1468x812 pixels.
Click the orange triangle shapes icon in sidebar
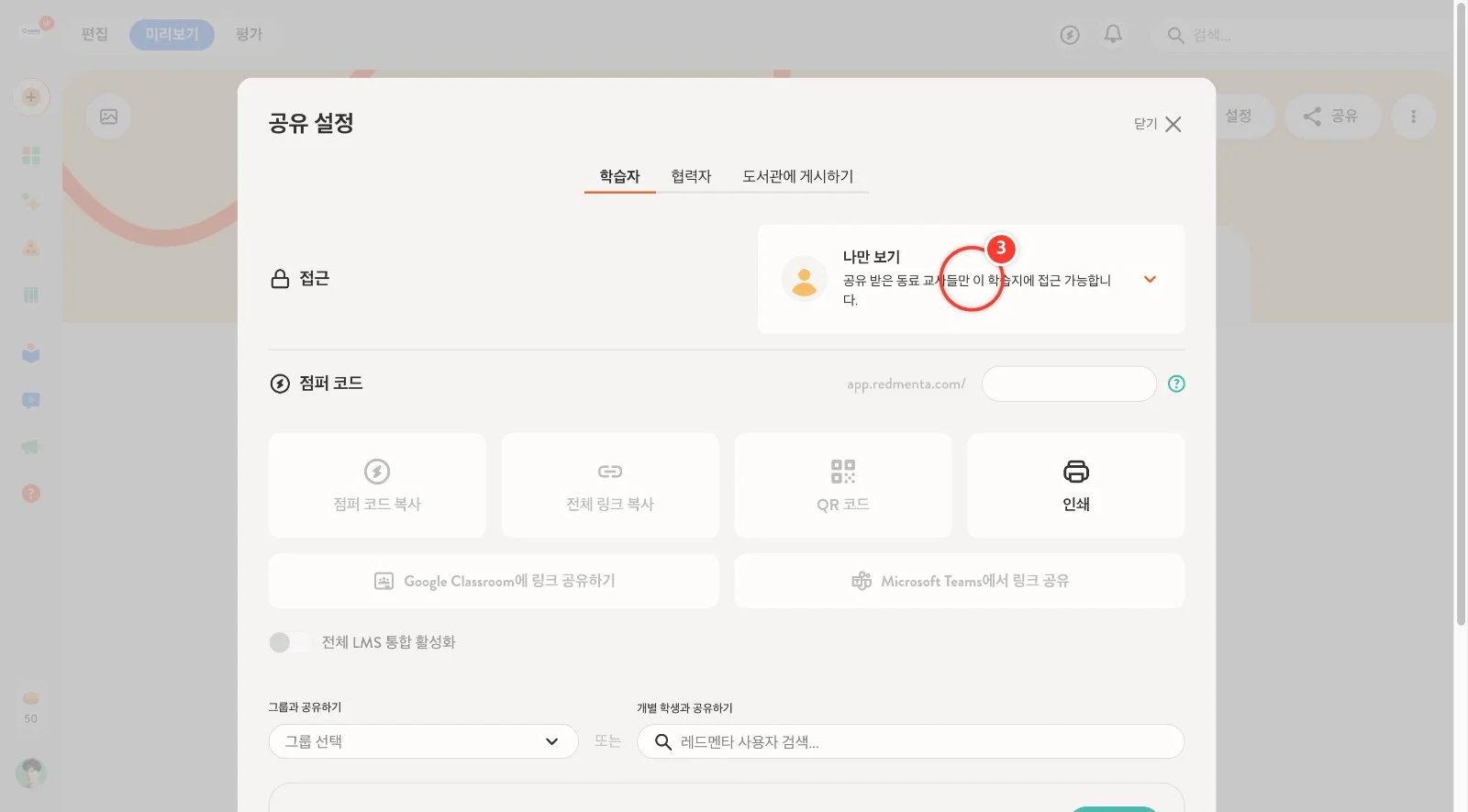[x=31, y=248]
